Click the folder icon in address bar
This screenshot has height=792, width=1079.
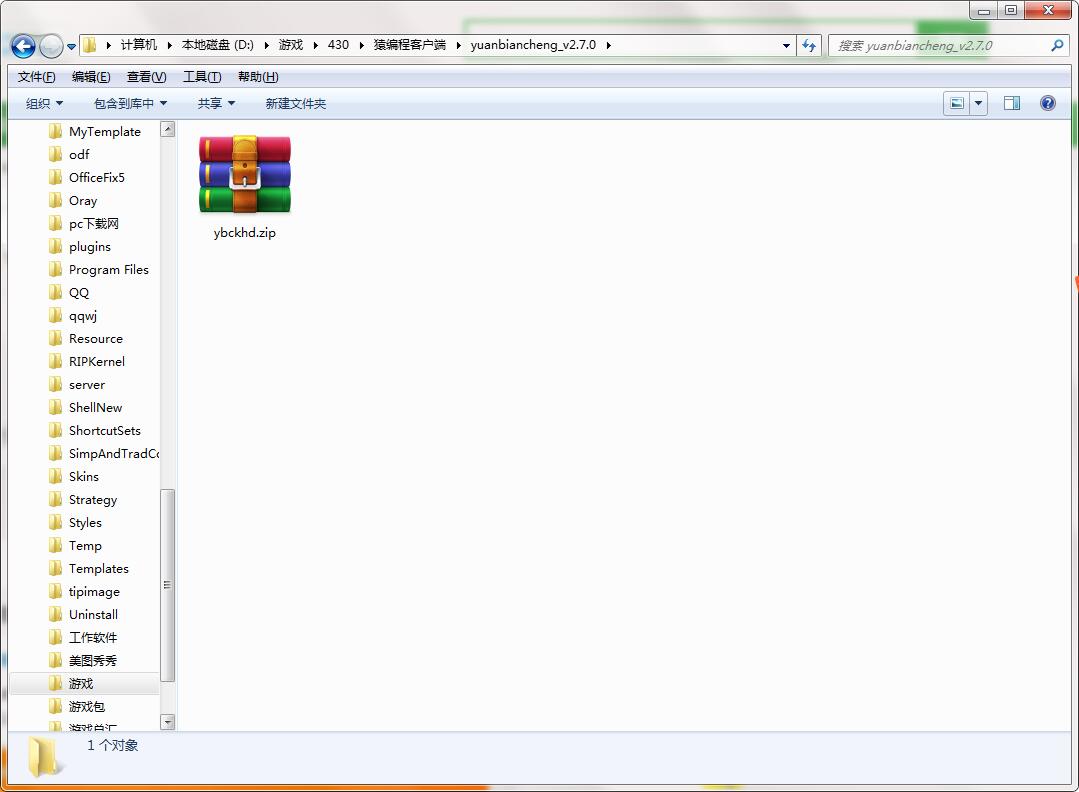click(89, 45)
